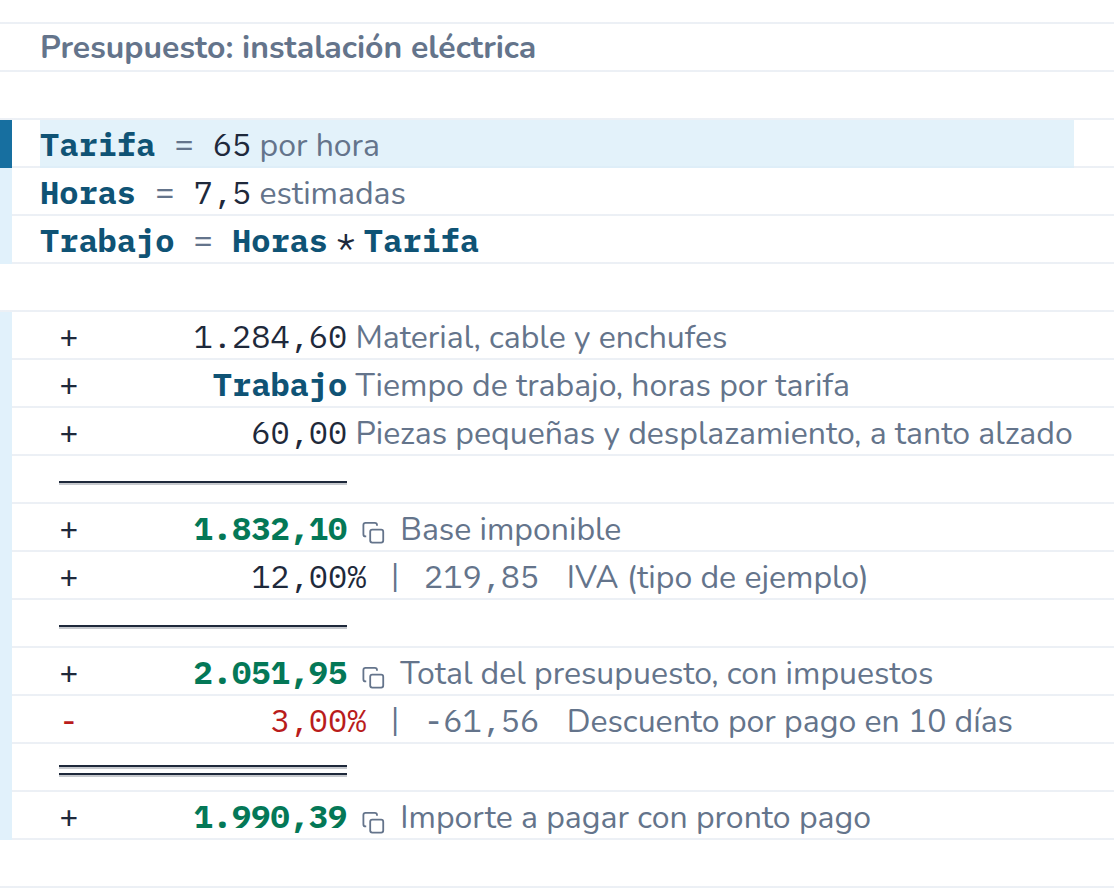Screen dimensions: 1114x888
Task: Click 'Total del presupuesto, con impuestos'
Action: coord(666,673)
